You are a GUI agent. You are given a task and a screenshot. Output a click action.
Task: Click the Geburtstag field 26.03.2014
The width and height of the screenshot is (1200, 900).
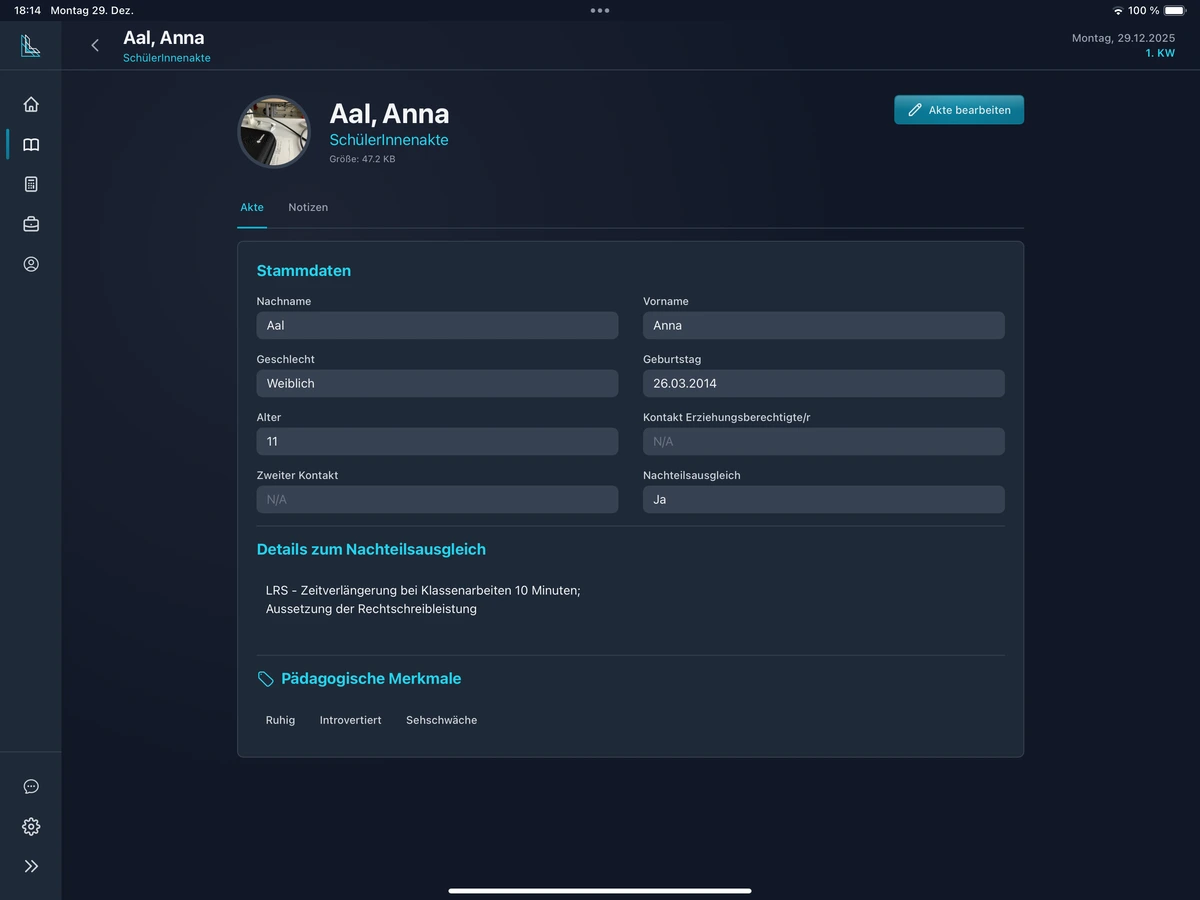click(x=823, y=383)
